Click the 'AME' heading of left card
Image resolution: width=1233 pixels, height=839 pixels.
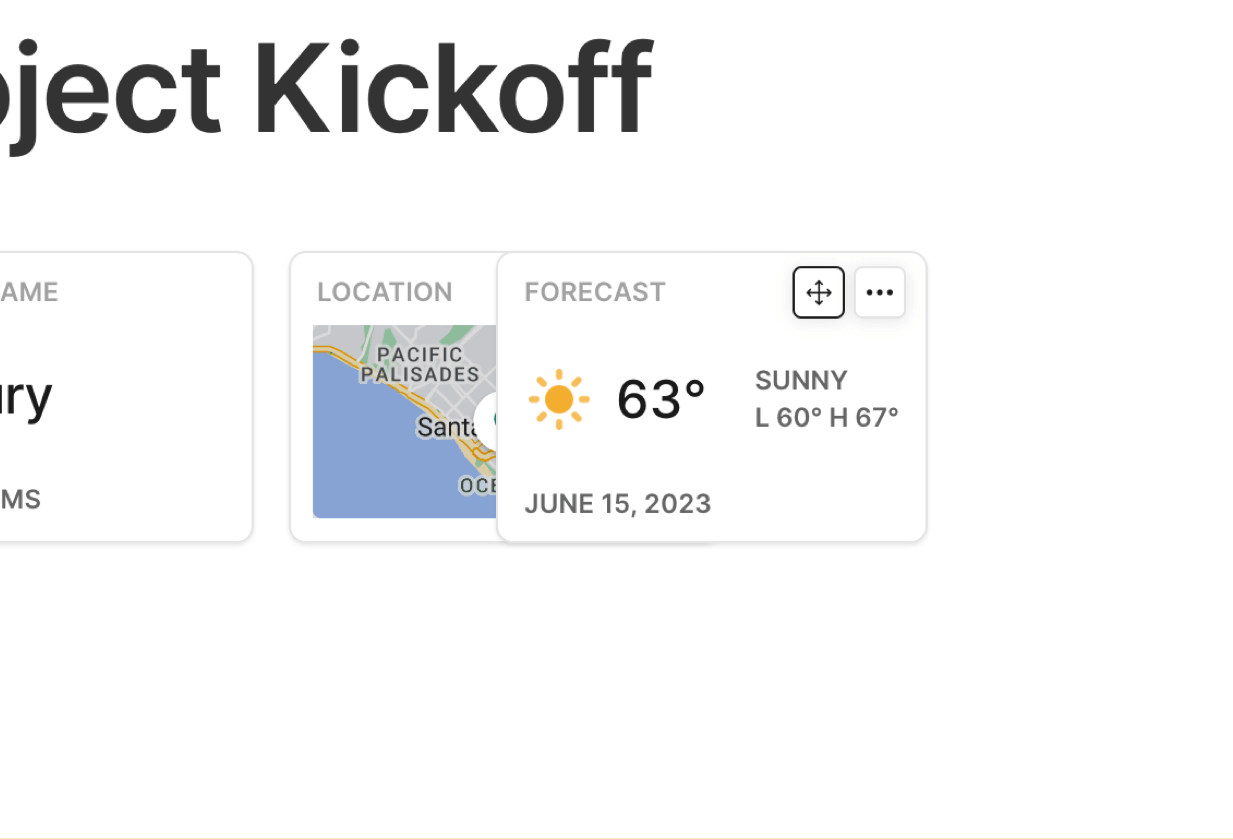[x=29, y=292]
